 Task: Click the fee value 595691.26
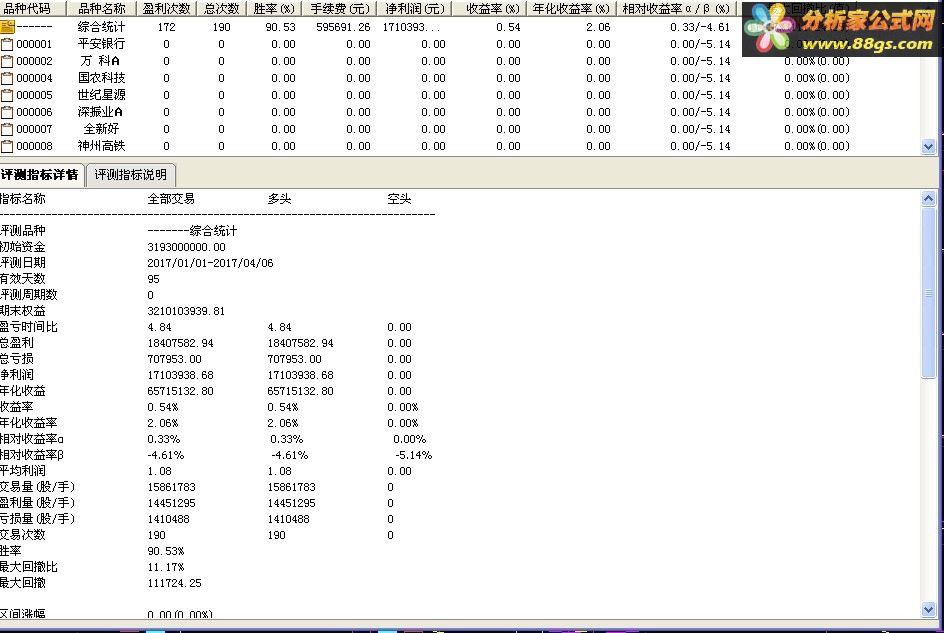343,28
